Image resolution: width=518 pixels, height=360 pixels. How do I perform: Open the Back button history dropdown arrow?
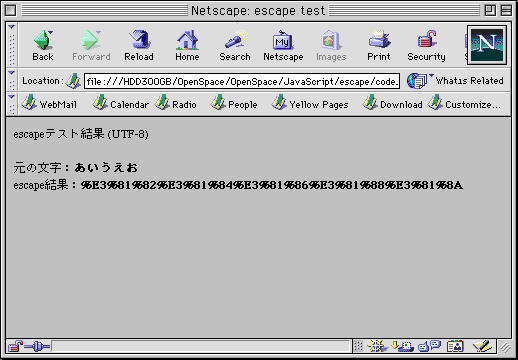[51, 32]
